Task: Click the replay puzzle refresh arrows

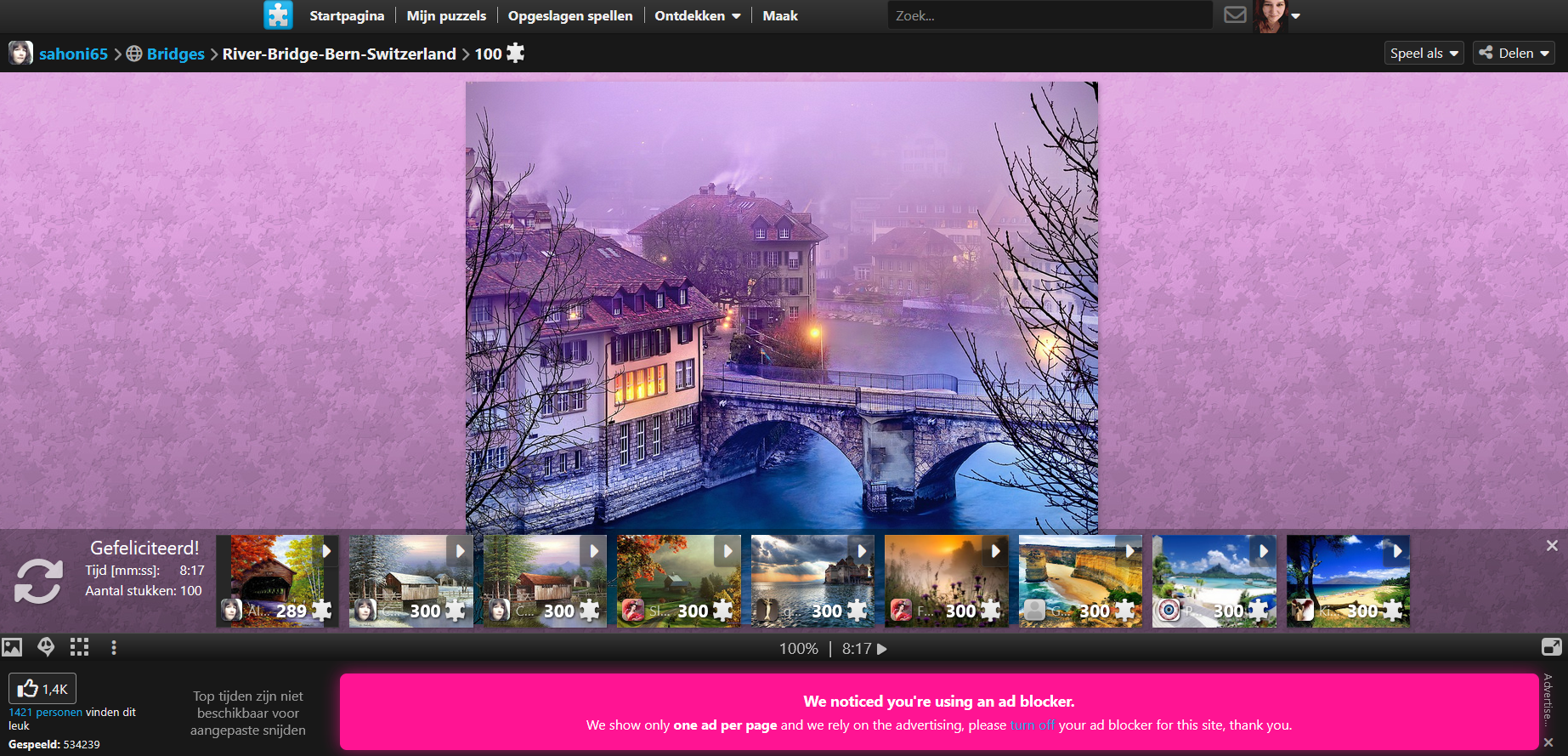Action: tap(38, 581)
